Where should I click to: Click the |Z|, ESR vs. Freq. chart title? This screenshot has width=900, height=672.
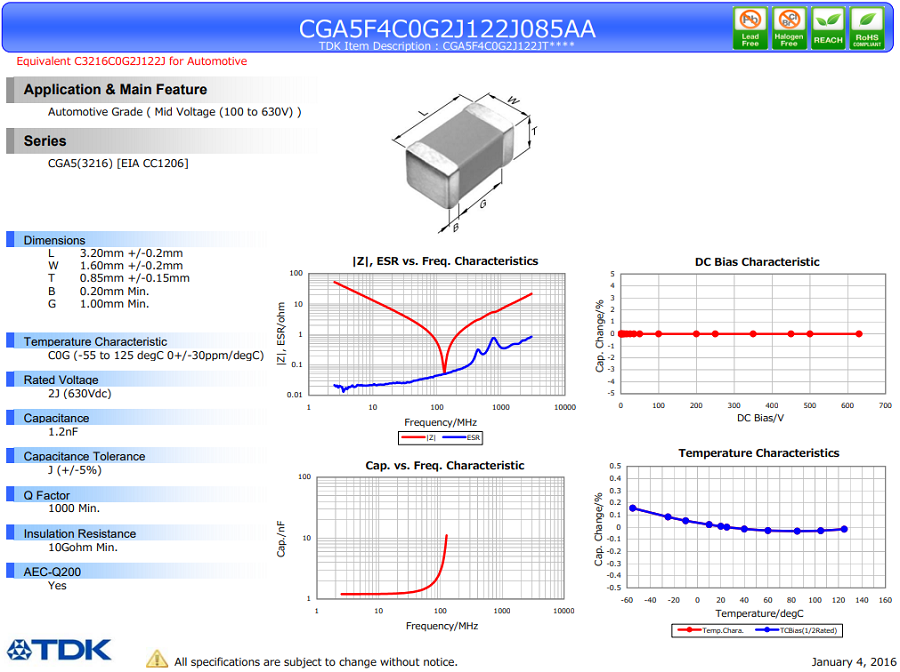pyautogui.click(x=445, y=261)
